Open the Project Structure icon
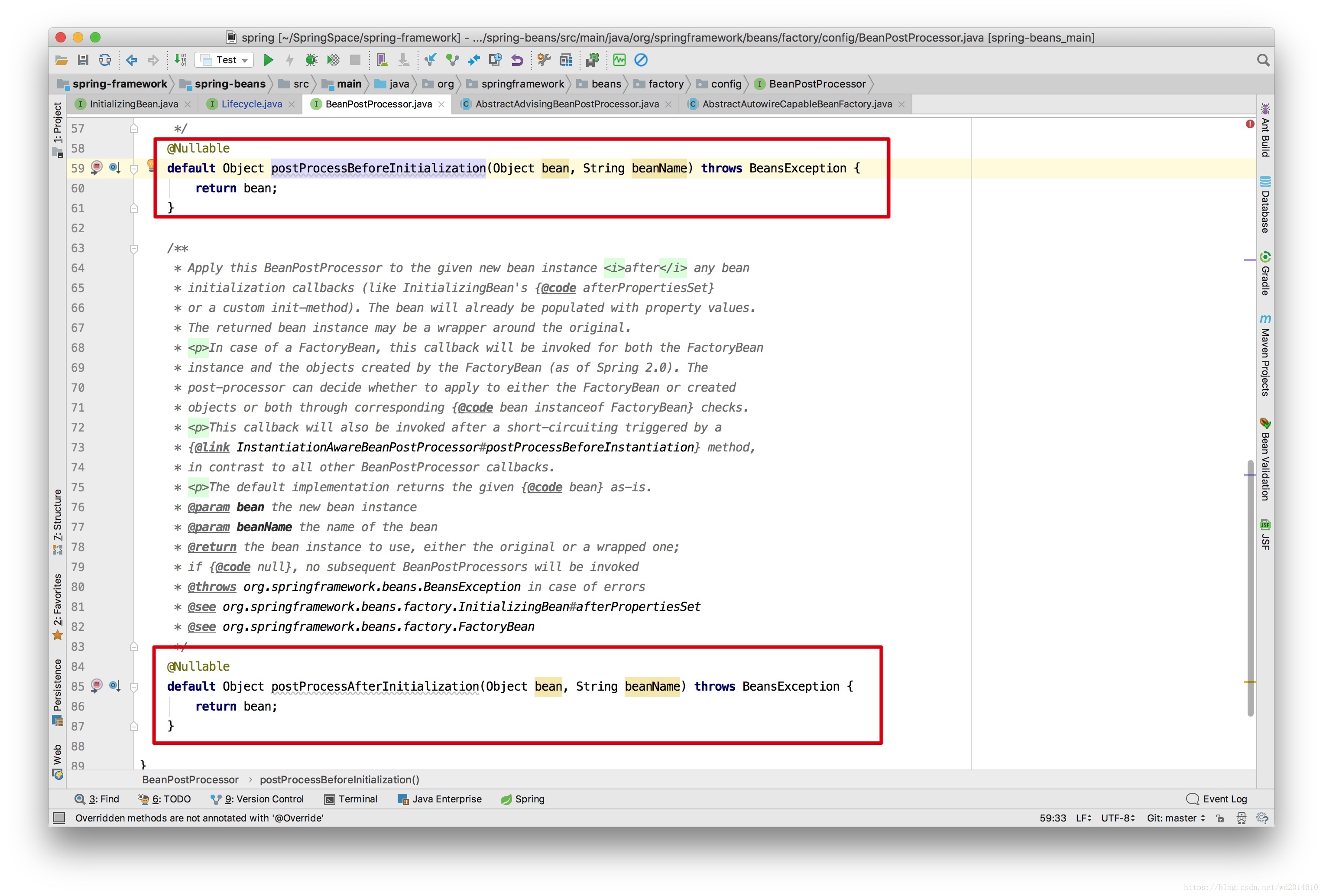Image resolution: width=1323 pixels, height=896 pixels. [x=565, y=60]
